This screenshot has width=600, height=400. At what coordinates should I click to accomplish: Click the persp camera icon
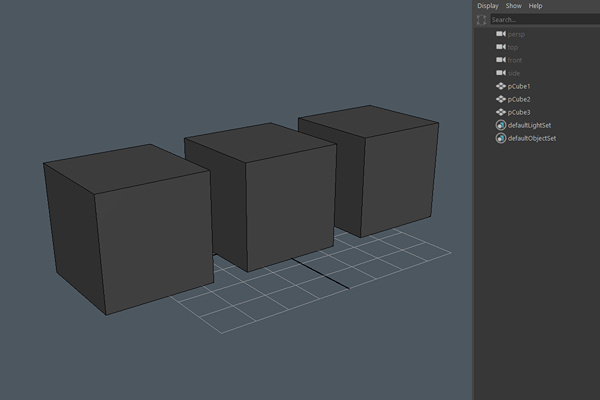pos(500,34)
